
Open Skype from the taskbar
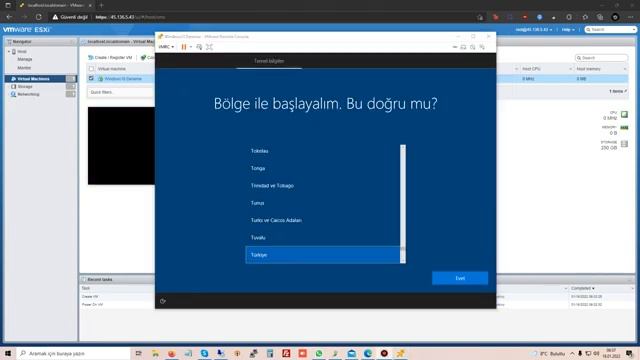click(x=204, y=353)
